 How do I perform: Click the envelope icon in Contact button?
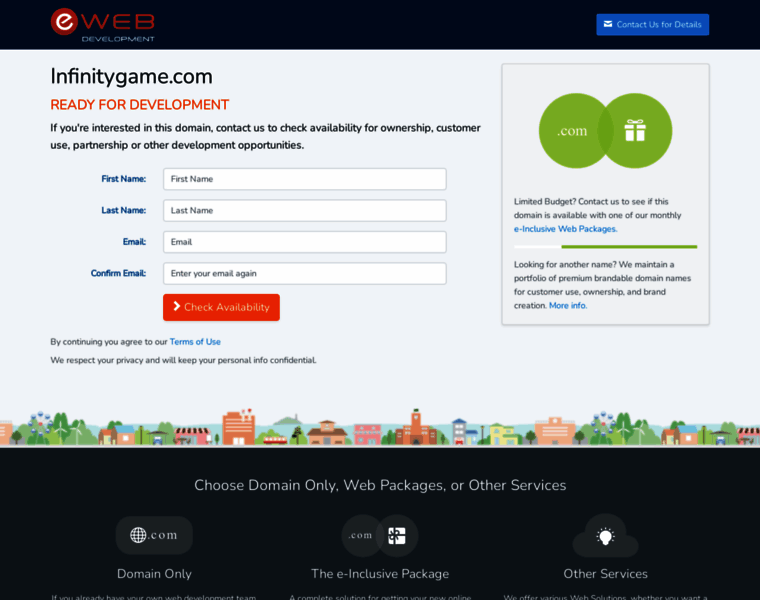click(x=607, y=24)
